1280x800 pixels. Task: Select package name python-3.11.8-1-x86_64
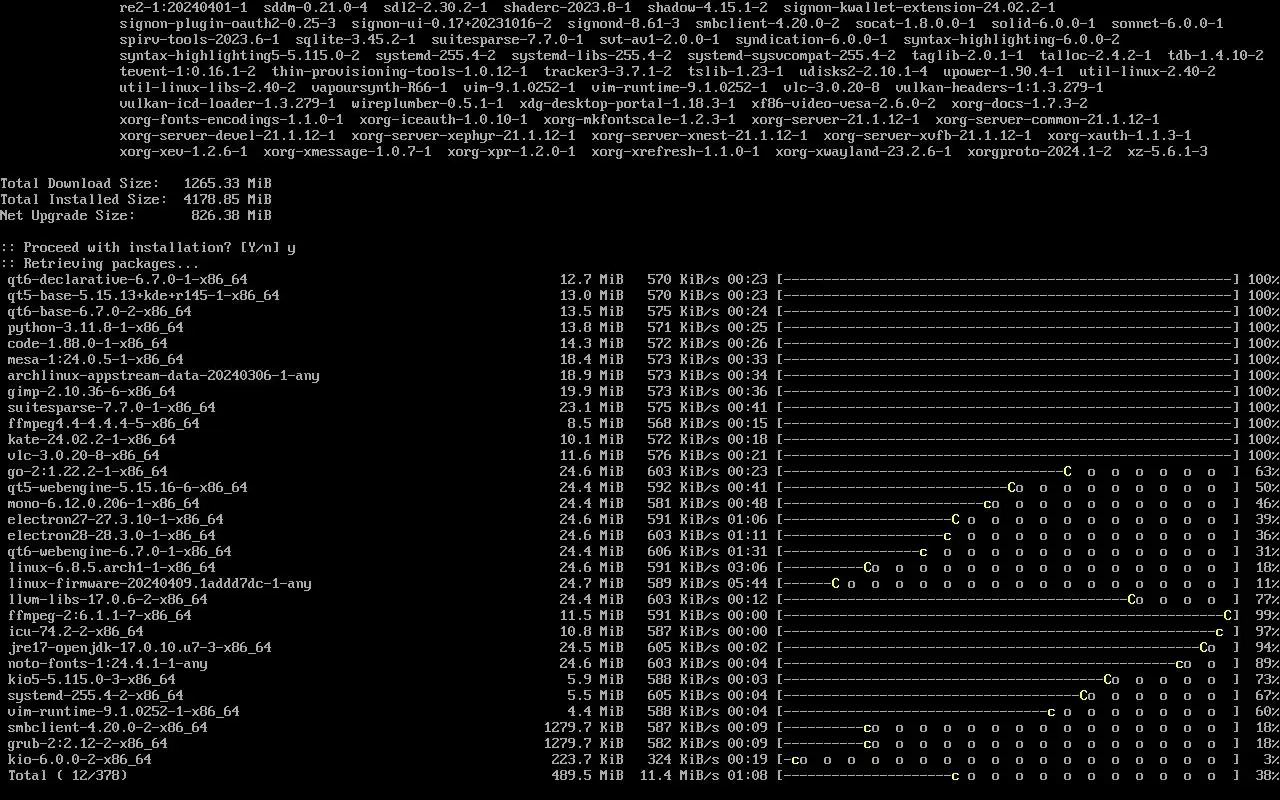[x=96, y=327]
